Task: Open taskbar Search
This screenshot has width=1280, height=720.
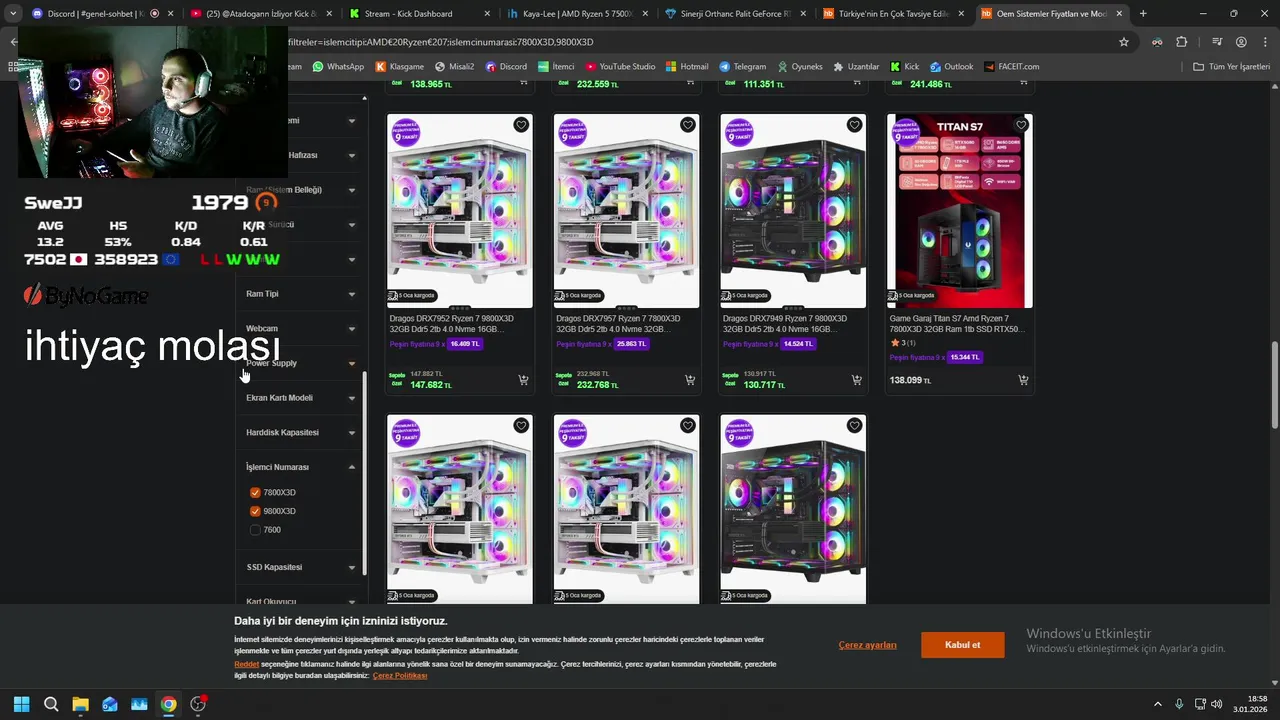Action: pyautogui.click(x=51, y=704)
